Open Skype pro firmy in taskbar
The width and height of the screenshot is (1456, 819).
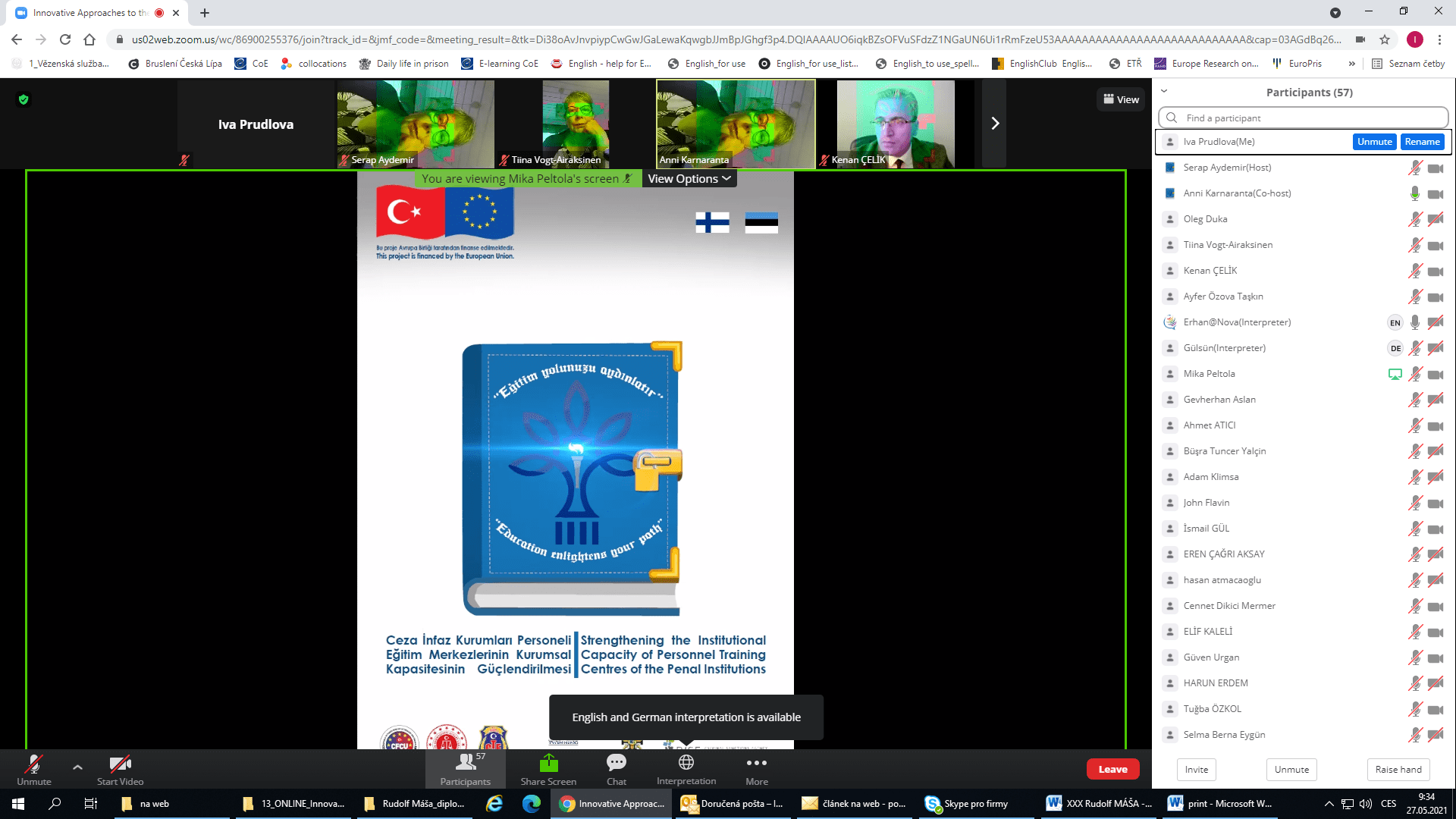tap(967, 804)
